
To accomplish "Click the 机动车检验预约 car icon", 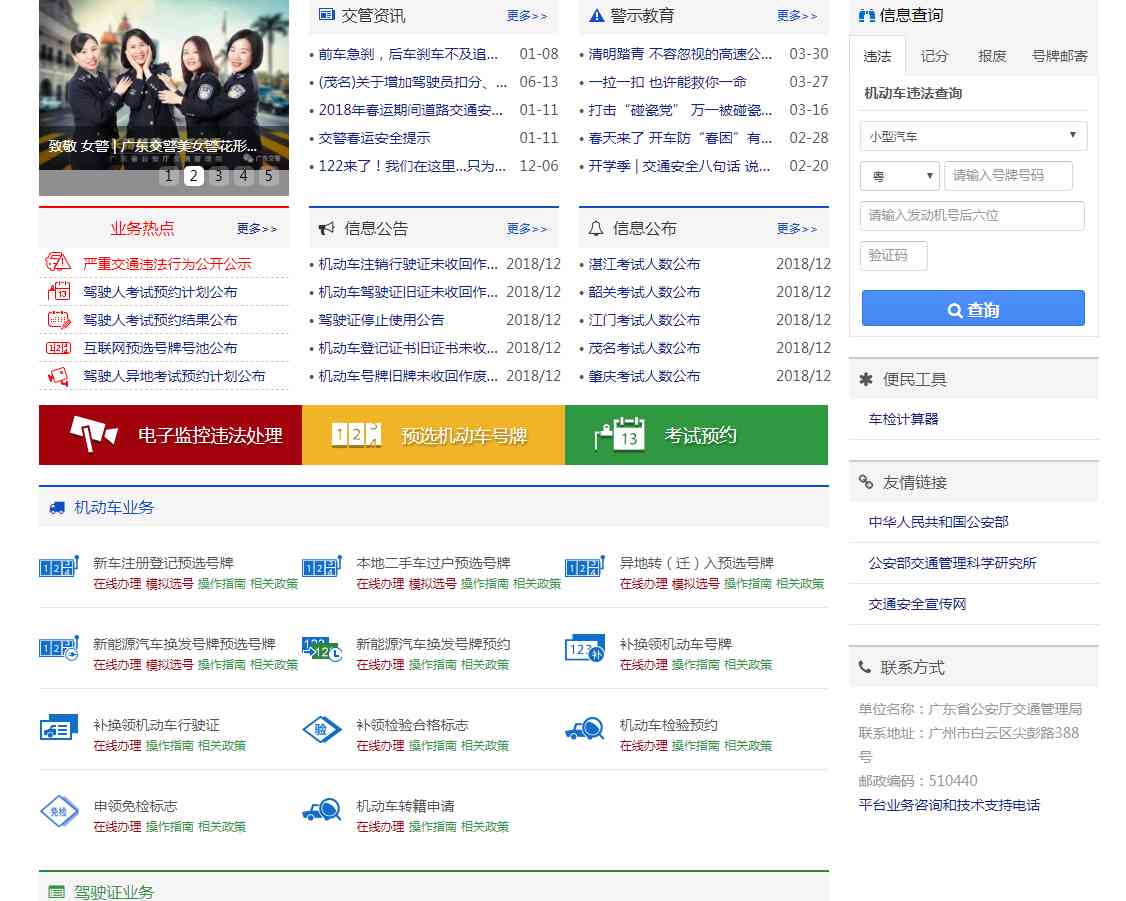I will [584, 729].
